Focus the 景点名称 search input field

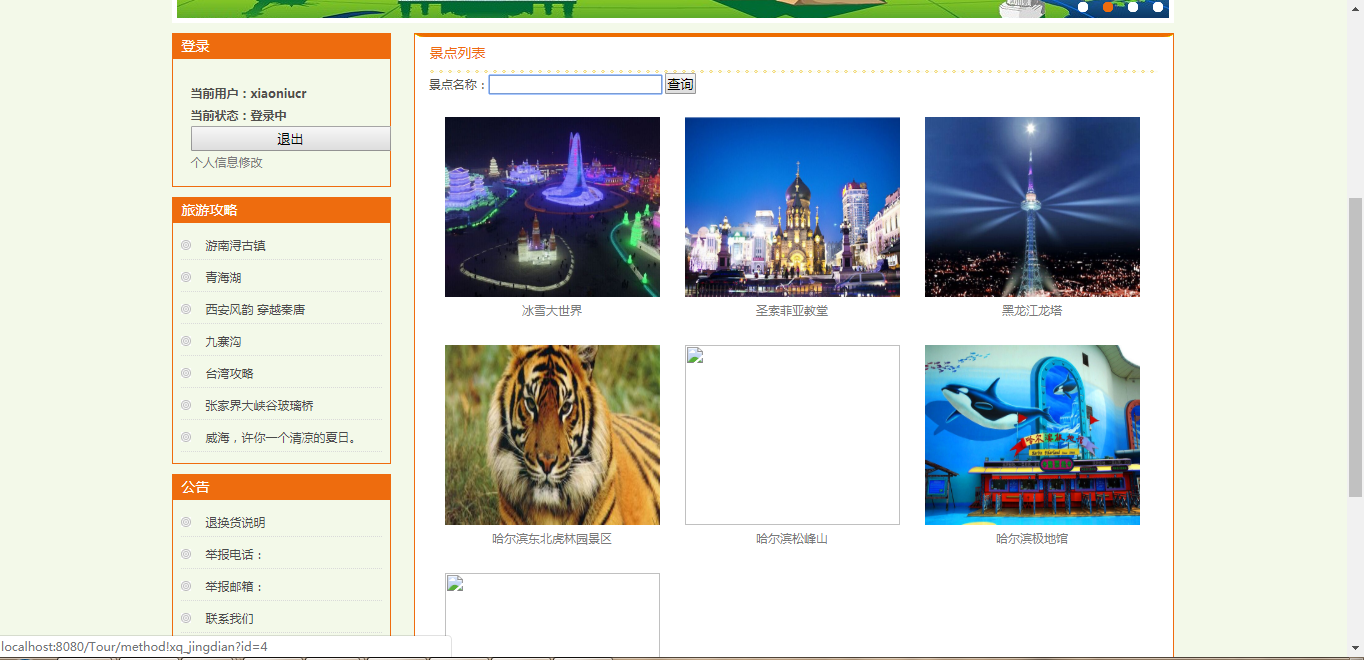coord(575,85)
